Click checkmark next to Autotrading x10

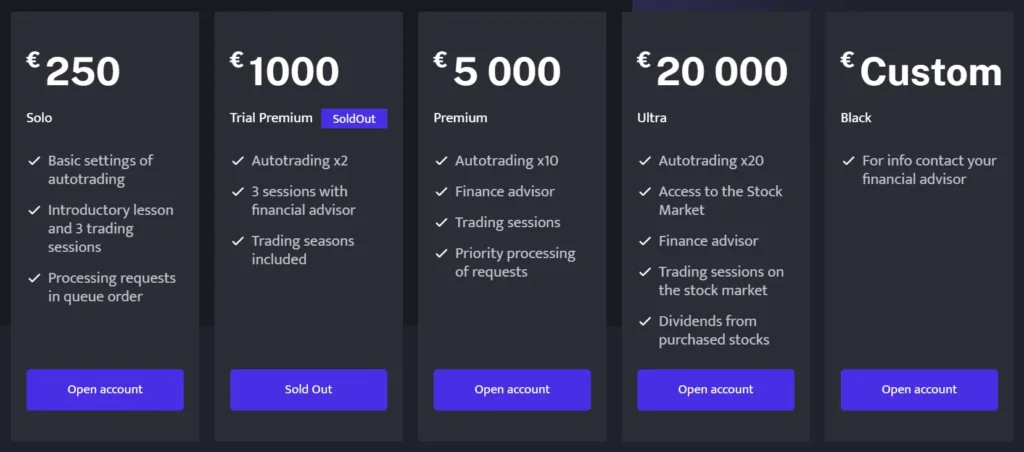[441, 161]
